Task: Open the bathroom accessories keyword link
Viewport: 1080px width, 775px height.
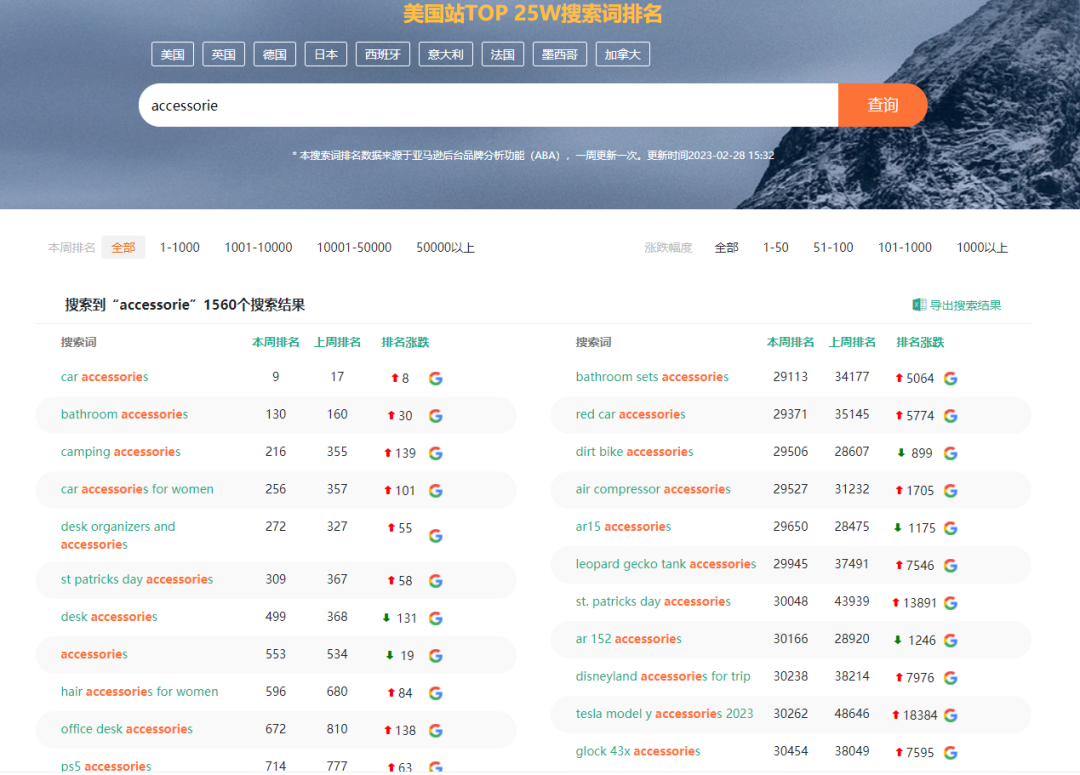Action: click(x=124, y=414)
